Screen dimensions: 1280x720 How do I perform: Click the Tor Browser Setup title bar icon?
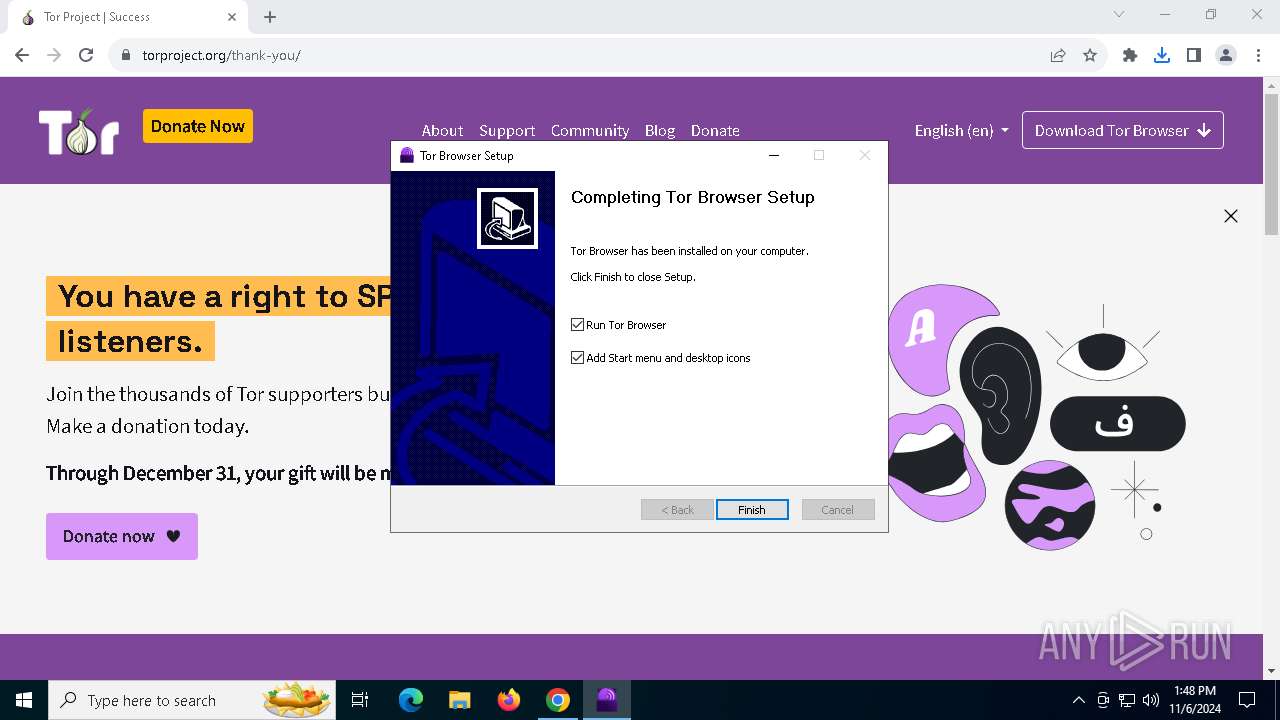[407, 155]
